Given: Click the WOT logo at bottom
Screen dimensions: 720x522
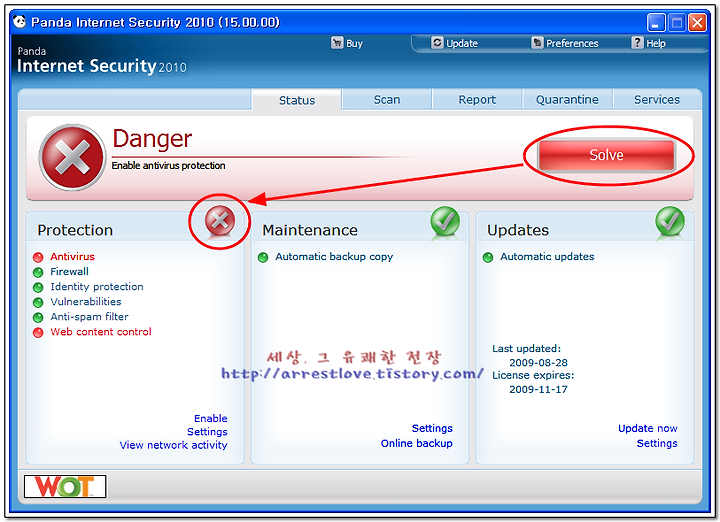Looking at the screenshot, I should click(x=65, y=487).
